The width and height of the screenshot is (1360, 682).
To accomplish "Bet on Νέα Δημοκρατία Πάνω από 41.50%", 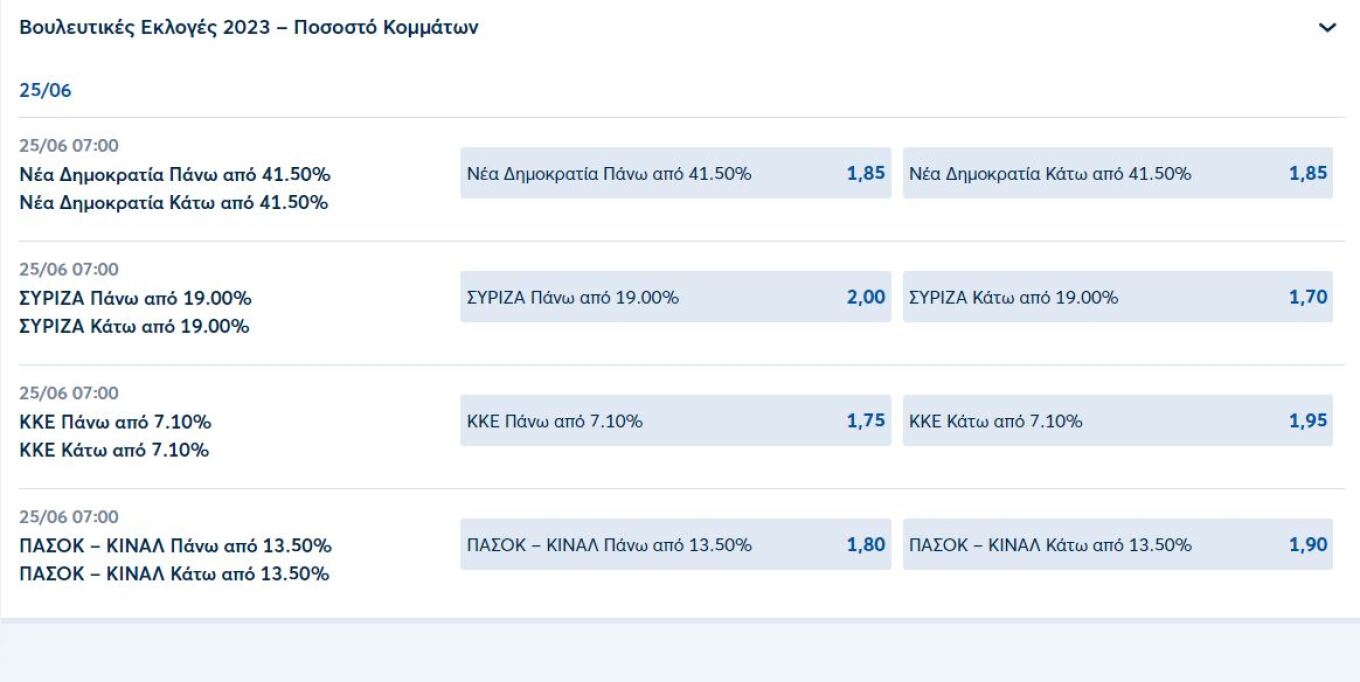I will click(674, 174).
